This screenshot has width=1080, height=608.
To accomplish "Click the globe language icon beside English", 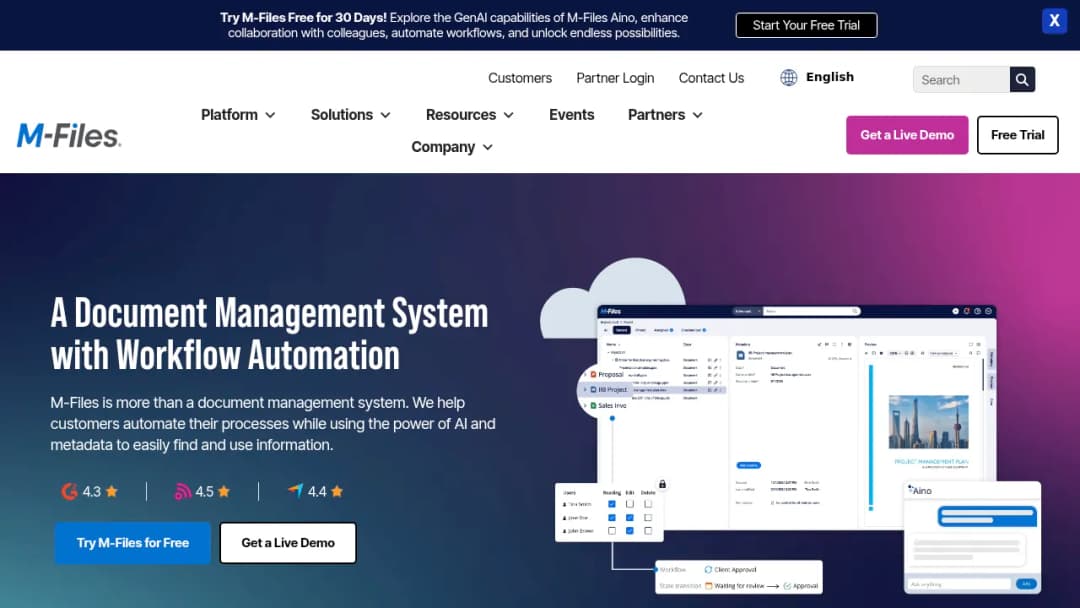I will (789, 77).
